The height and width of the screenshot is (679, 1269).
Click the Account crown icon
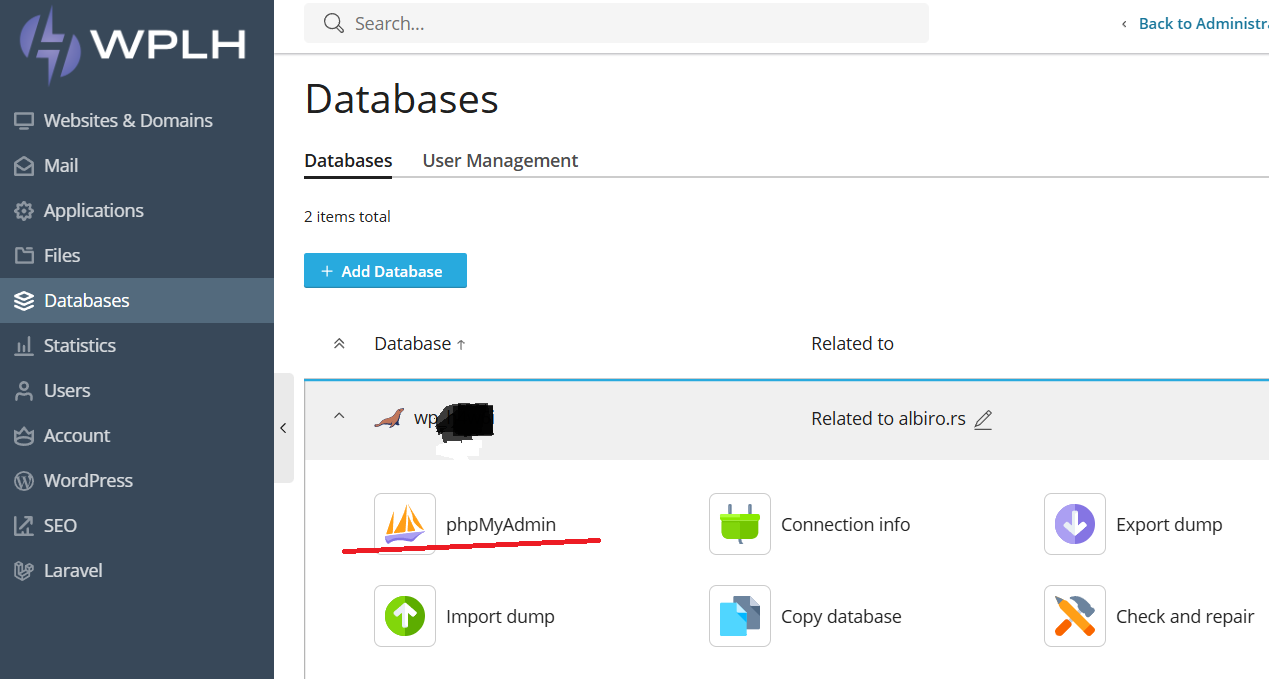click(24, 436)
